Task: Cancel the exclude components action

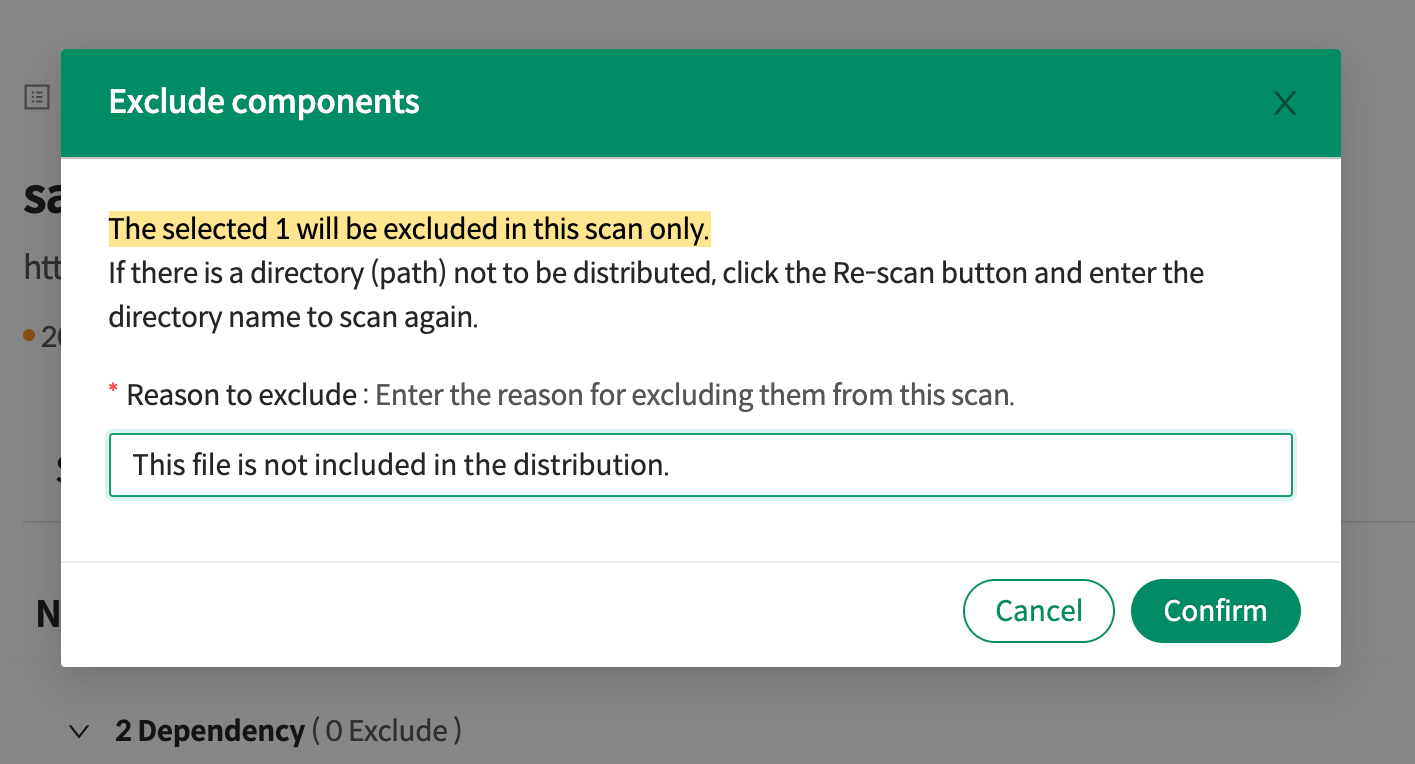Action: pyautogui.click(x=1038, y=611)
